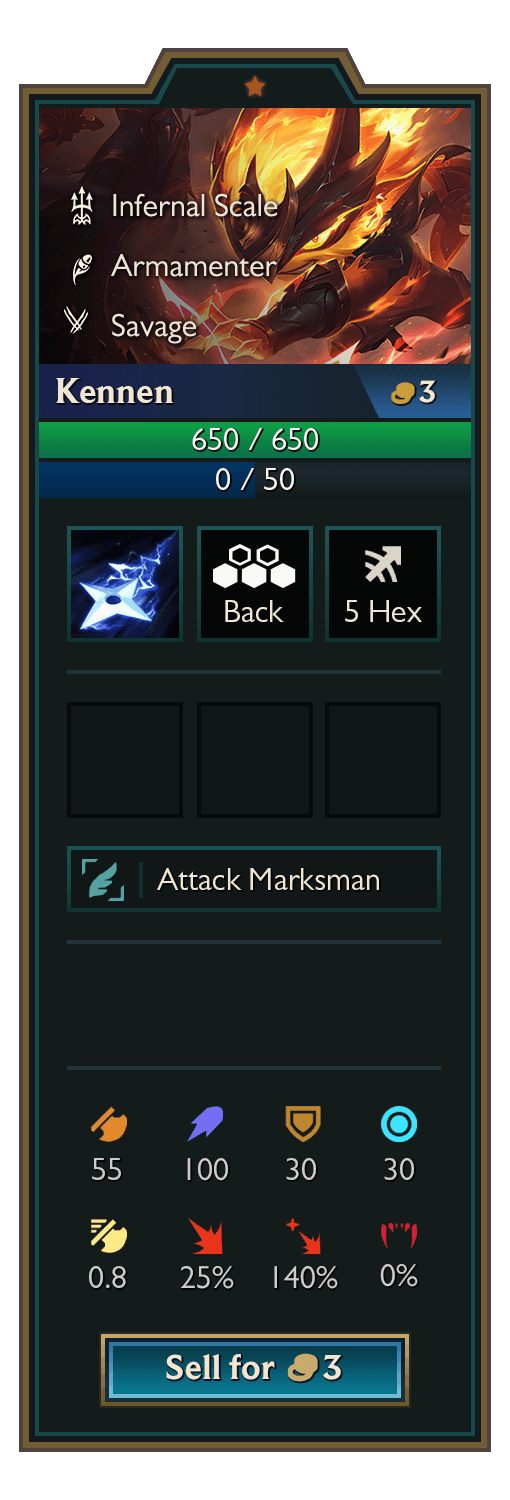Click the Armamenter trait icon
This screenshot has height=1500, width=510.
[x=81, y=267]
